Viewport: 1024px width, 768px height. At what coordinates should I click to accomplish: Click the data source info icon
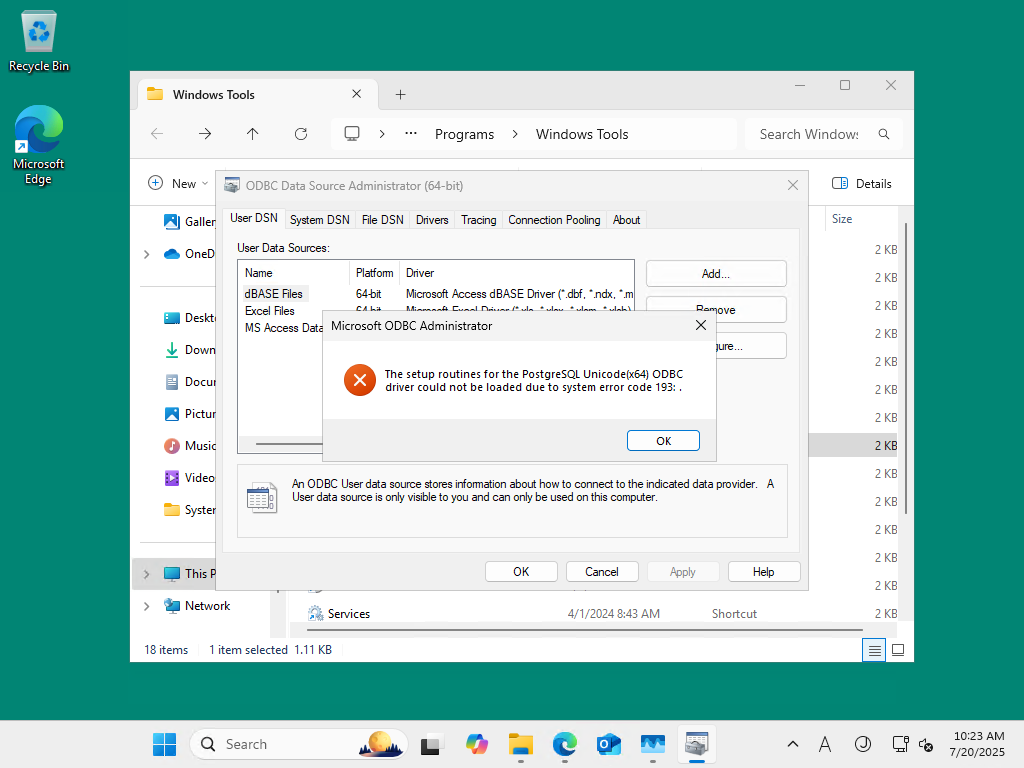262,498
